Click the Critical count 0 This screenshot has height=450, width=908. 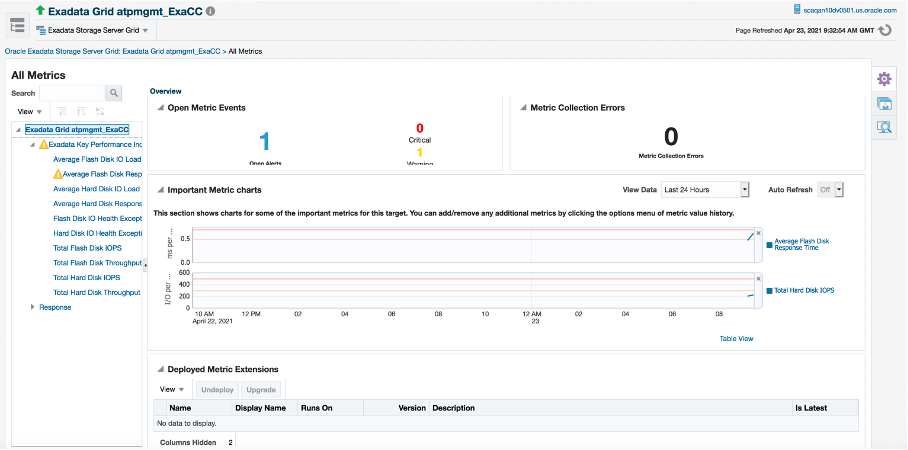click(x=420, y=128)
